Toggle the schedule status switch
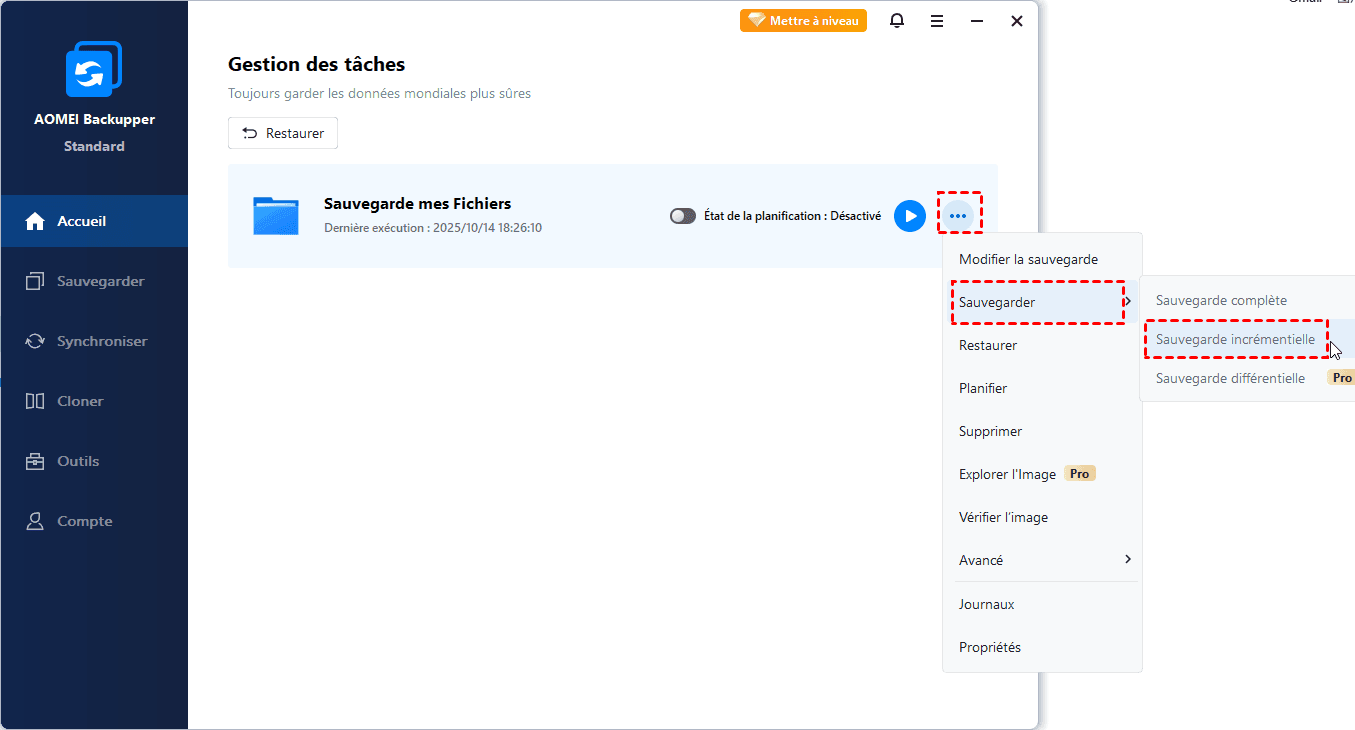The image size is (1355, 730). 683,216
